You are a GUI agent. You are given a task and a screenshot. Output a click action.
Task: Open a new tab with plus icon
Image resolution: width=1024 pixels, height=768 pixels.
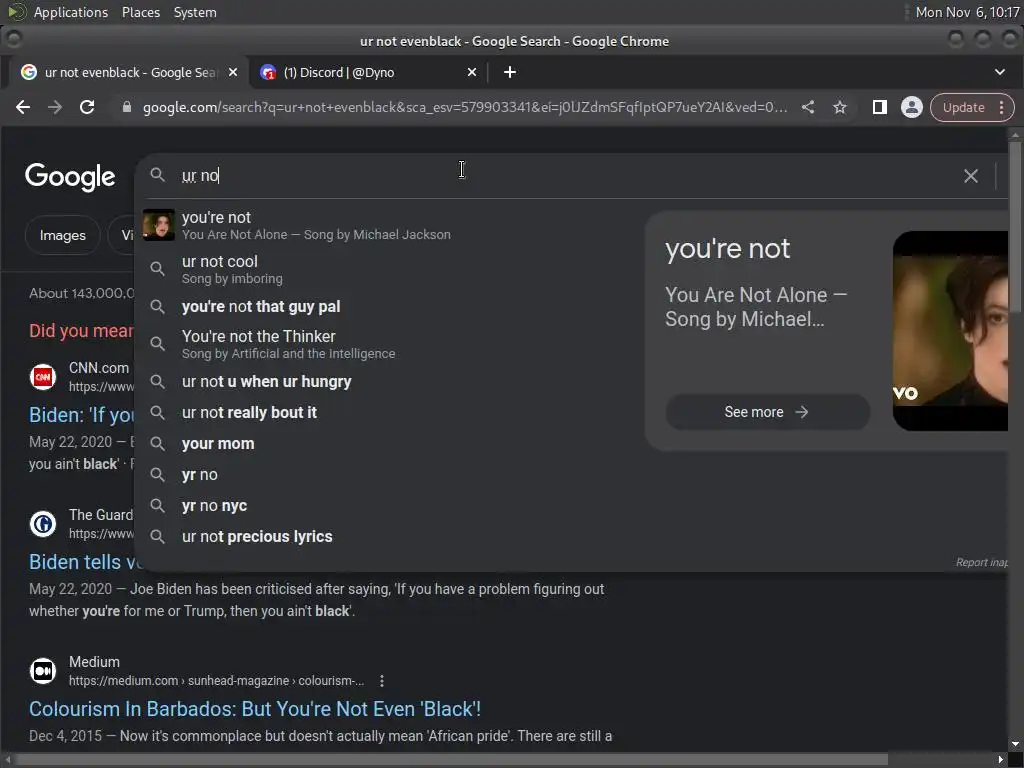tap(510, 72)
